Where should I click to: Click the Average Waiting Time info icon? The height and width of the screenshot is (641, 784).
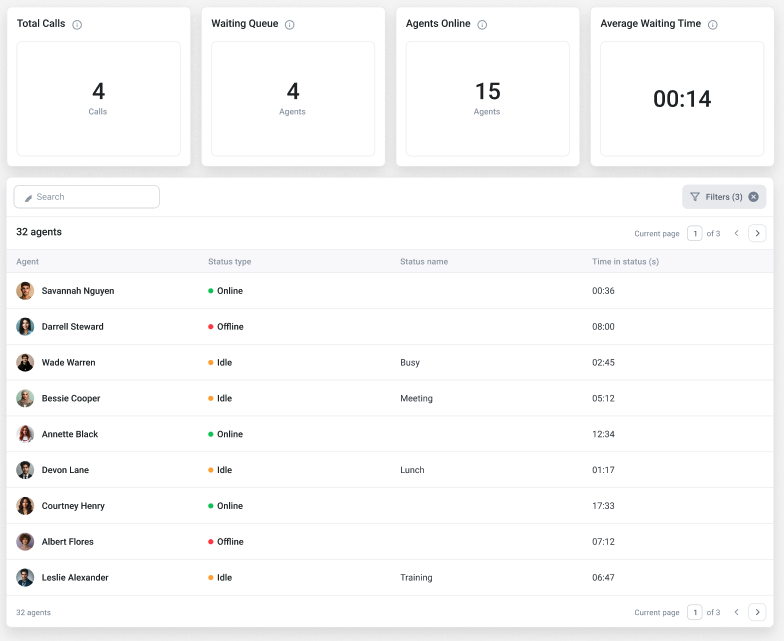coord(713,25)
